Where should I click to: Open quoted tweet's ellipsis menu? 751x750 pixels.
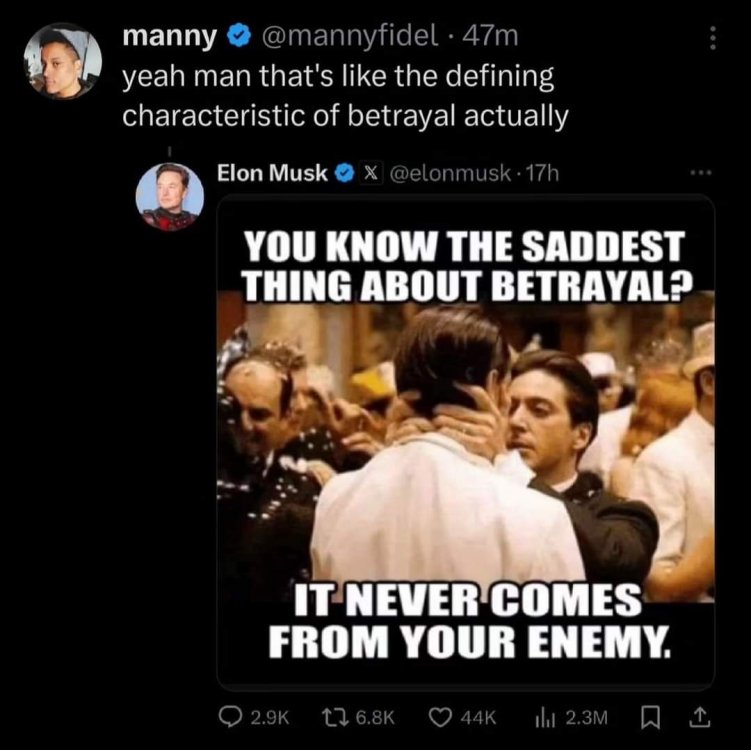click(699, 172)
